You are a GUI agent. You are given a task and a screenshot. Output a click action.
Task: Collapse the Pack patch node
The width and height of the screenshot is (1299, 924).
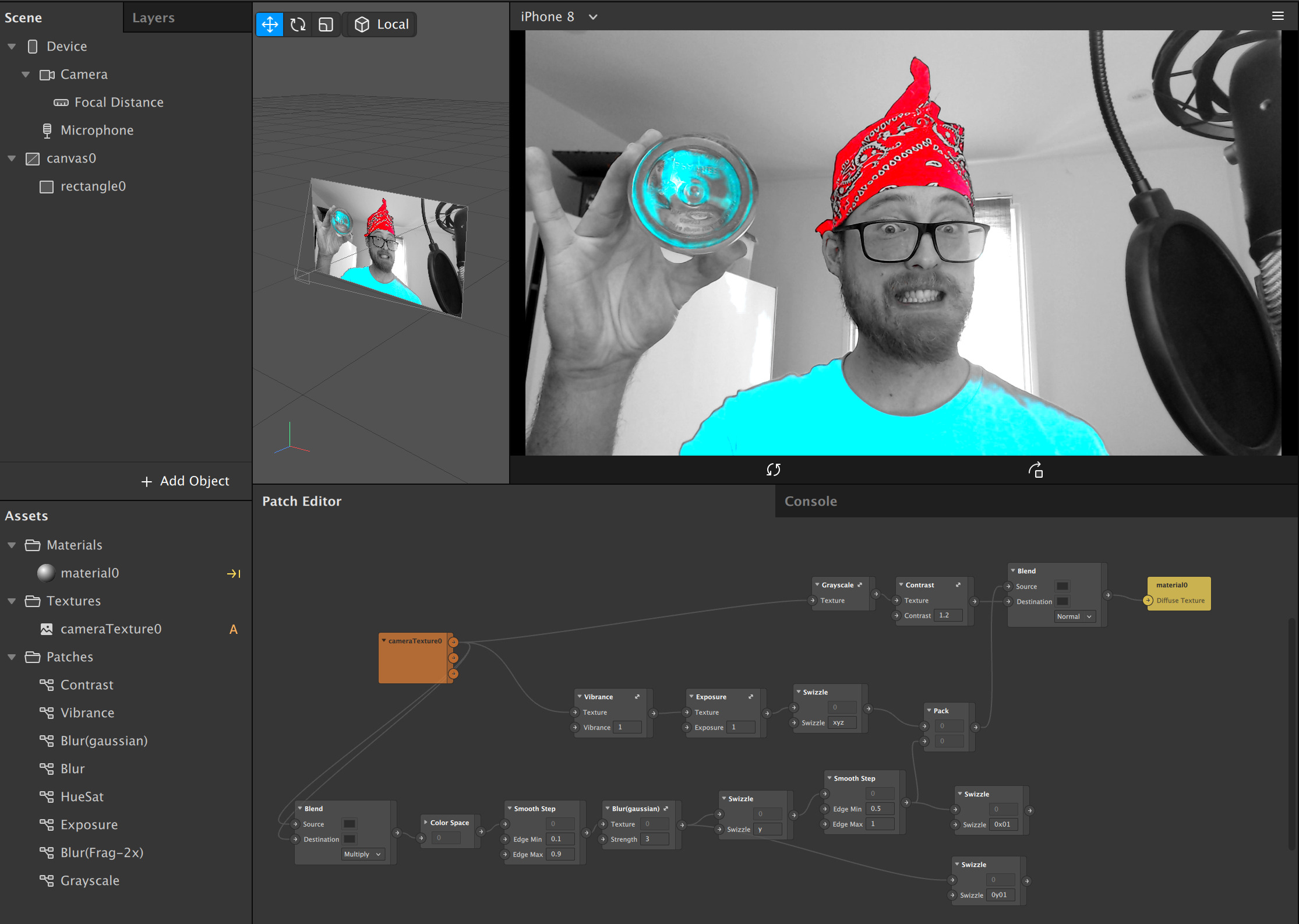tap(929, 710)
